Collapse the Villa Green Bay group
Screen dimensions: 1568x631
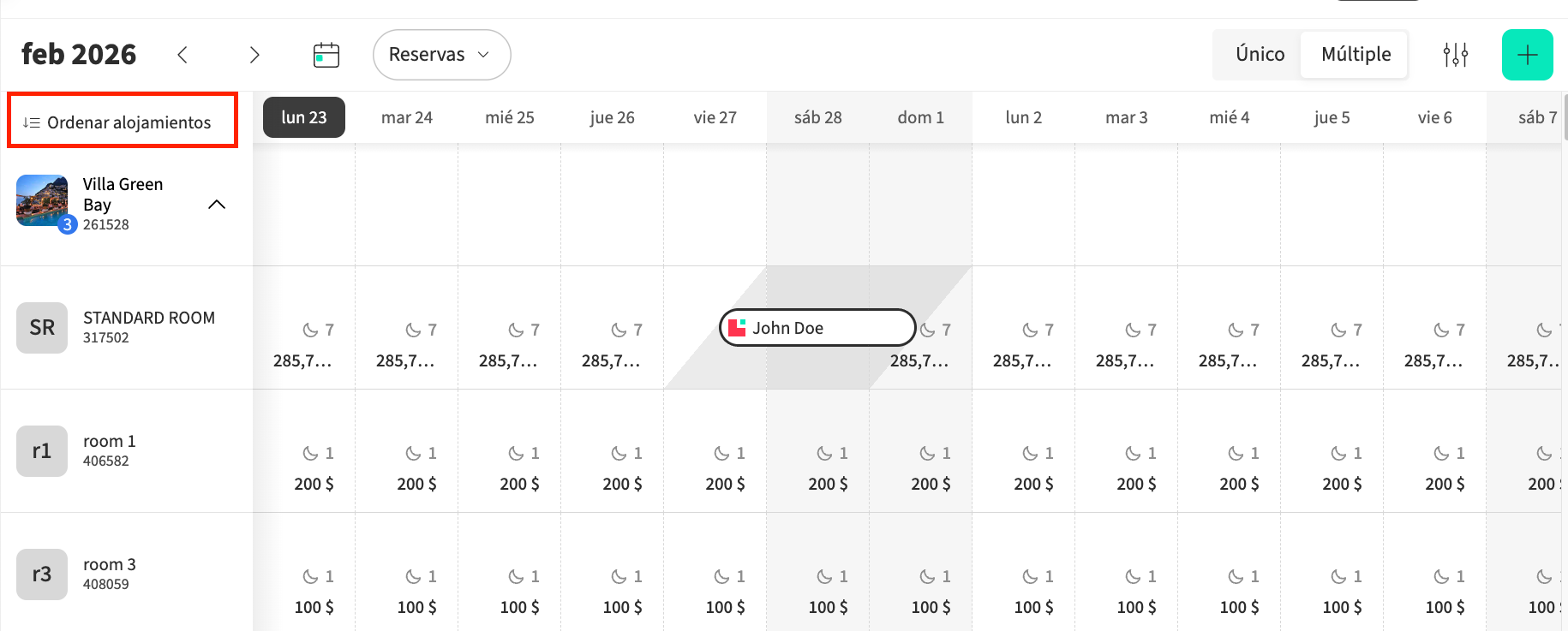(x=217, y=205)
